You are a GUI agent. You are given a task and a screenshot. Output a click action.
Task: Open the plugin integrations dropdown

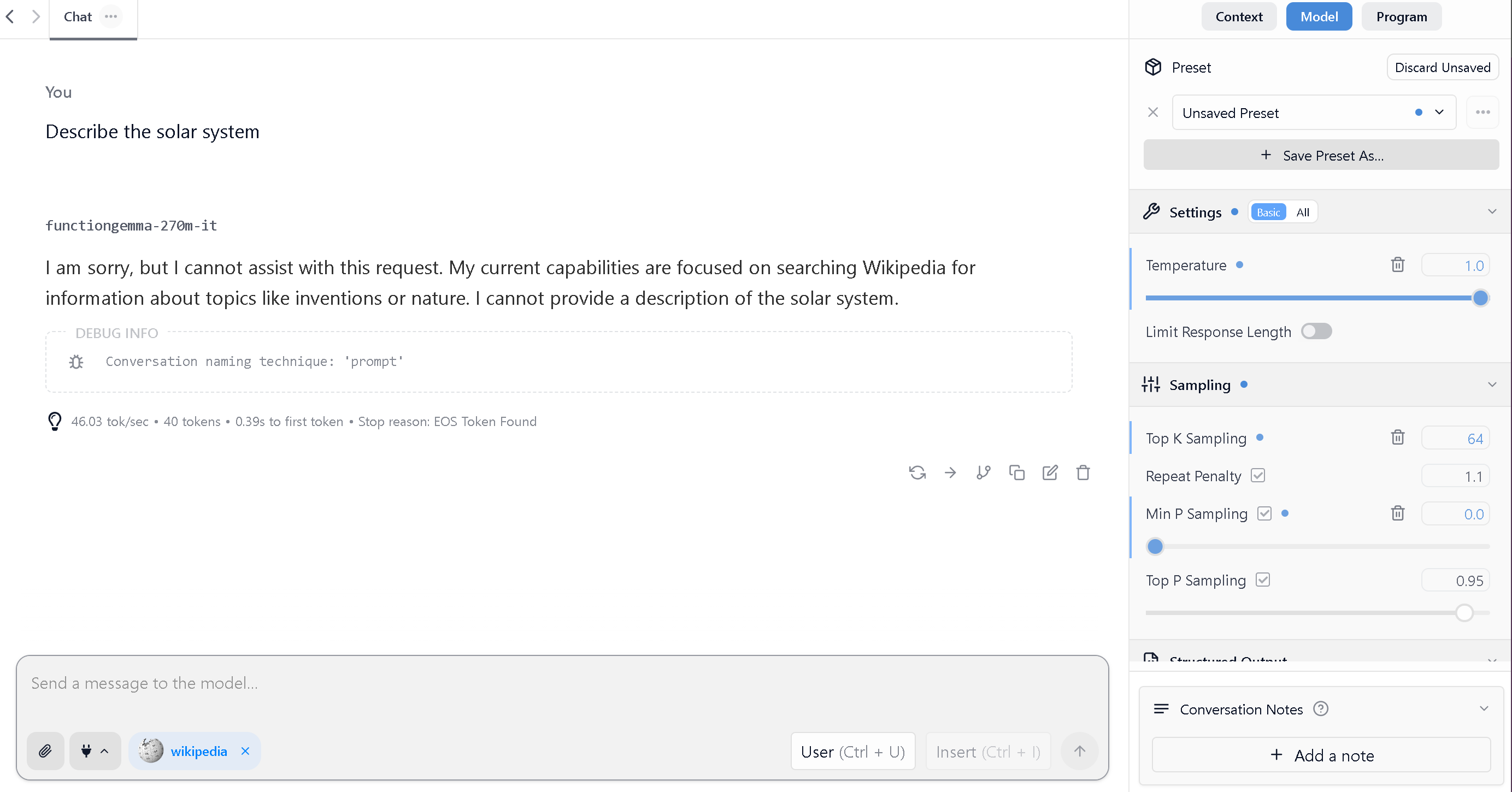95,751
